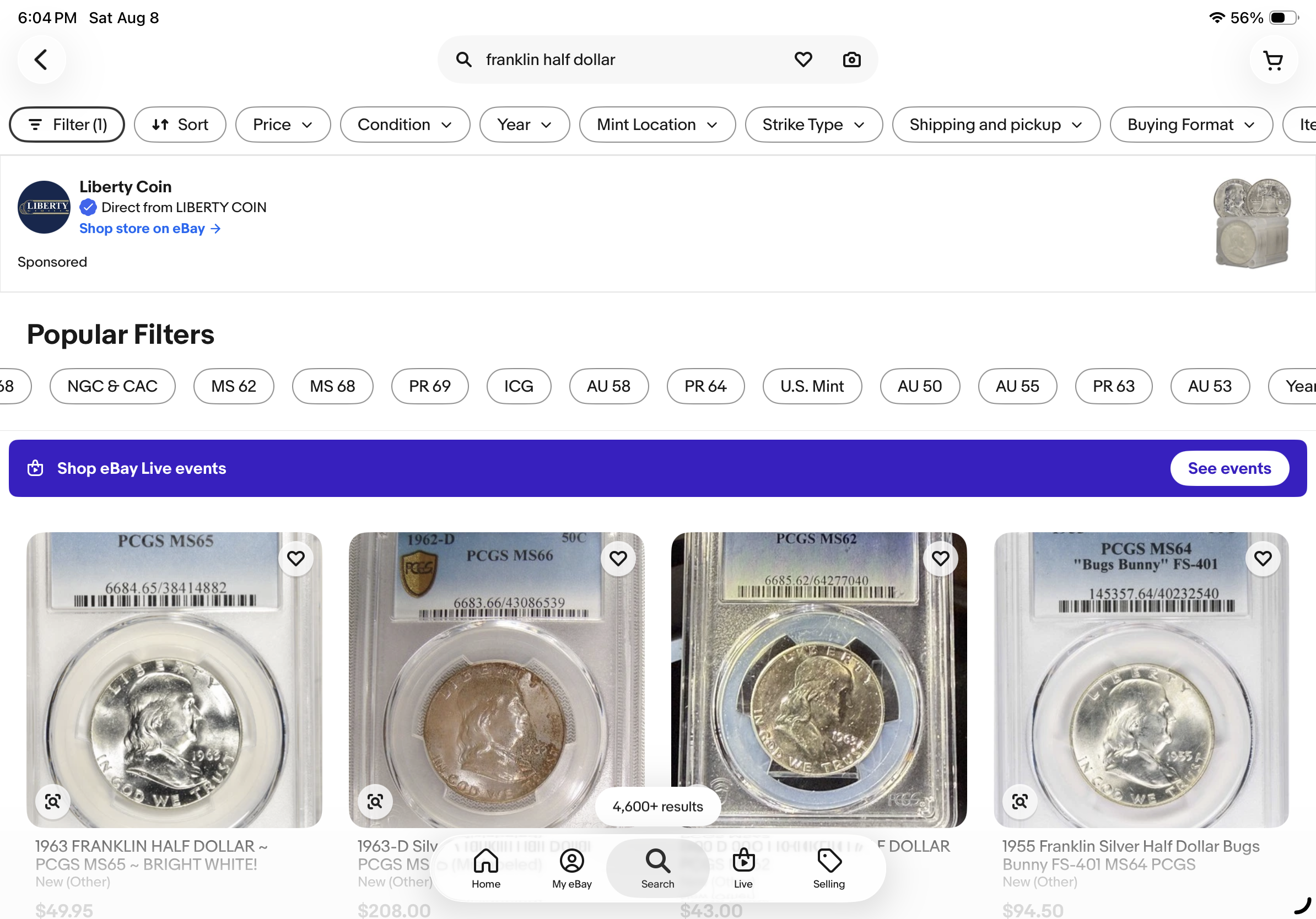Tap the 6:04 PM clock

pyautogui.click(x=47, y=18)
